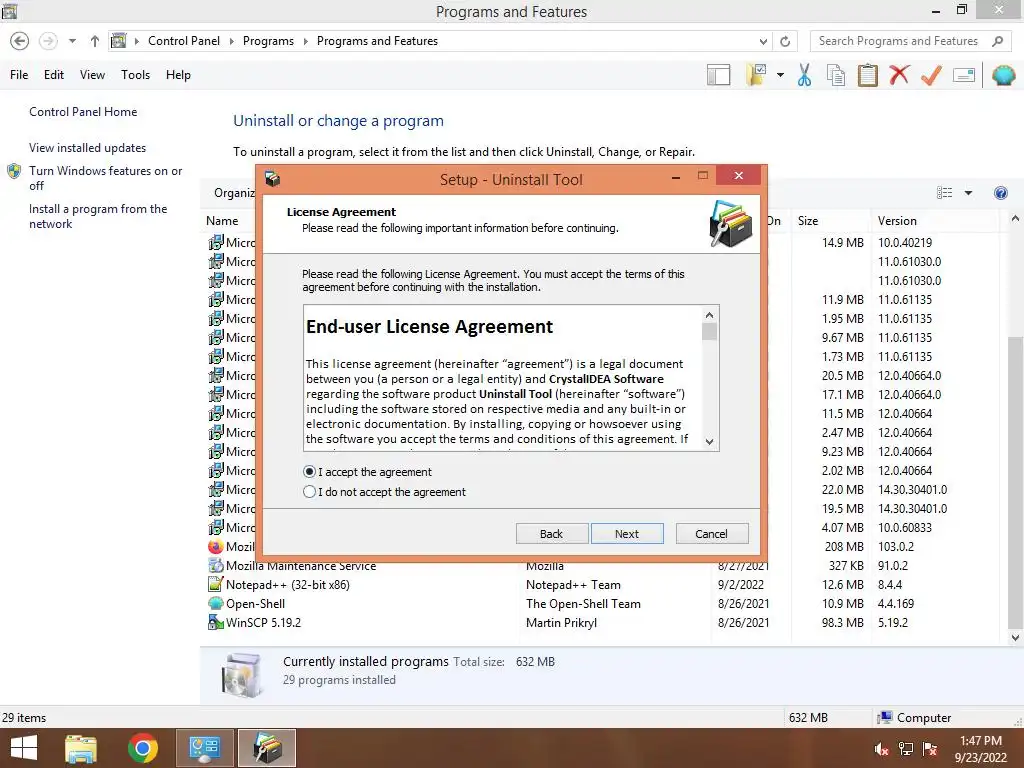Open dropdown arrow next to folder icon
Viewport: 1024px width, 768px height.
click(780, 75)
